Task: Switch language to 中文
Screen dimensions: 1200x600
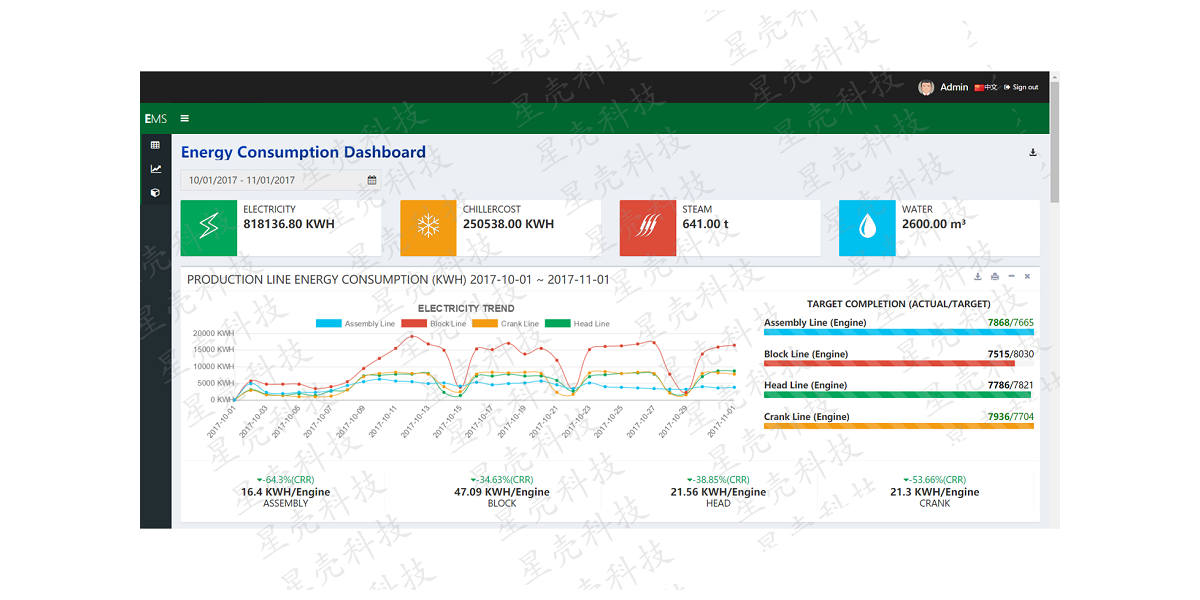Action: click(986, 87)
